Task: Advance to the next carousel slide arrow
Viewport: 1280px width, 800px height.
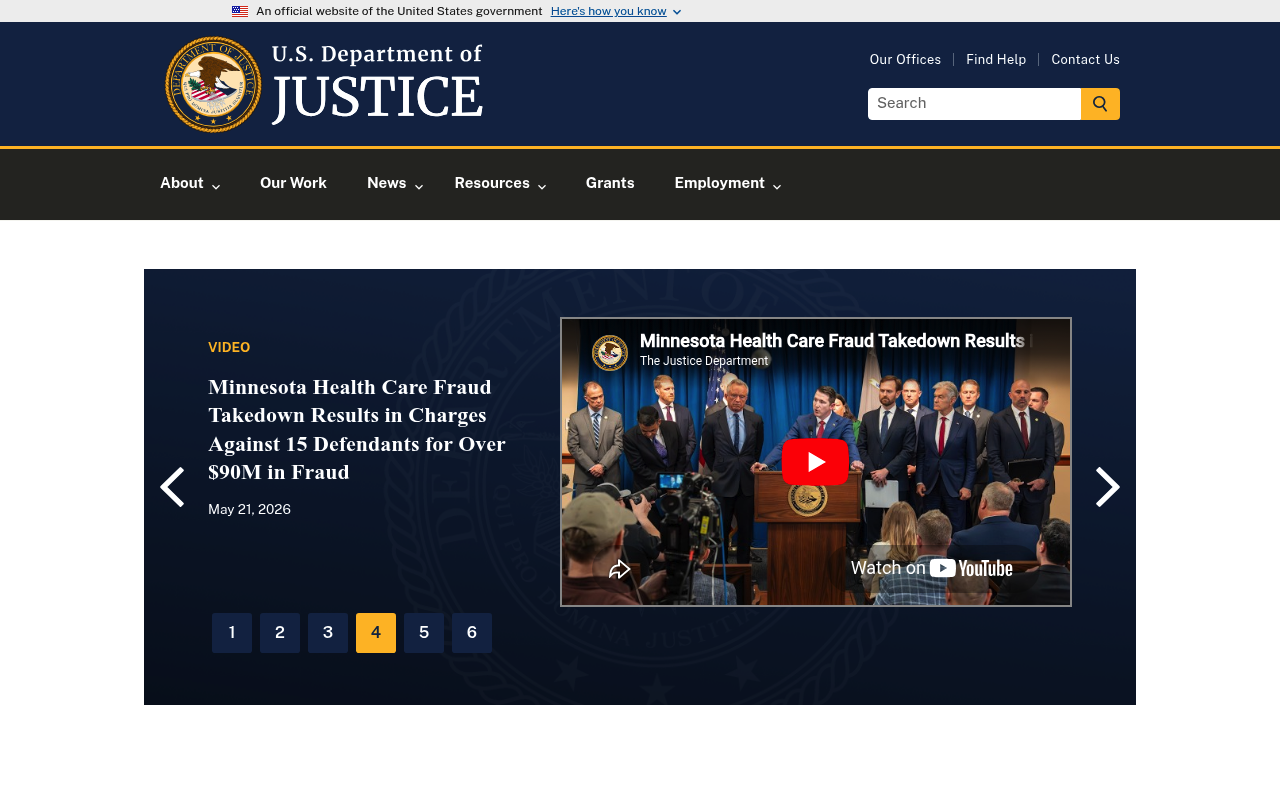Action: pos(1107,487)
